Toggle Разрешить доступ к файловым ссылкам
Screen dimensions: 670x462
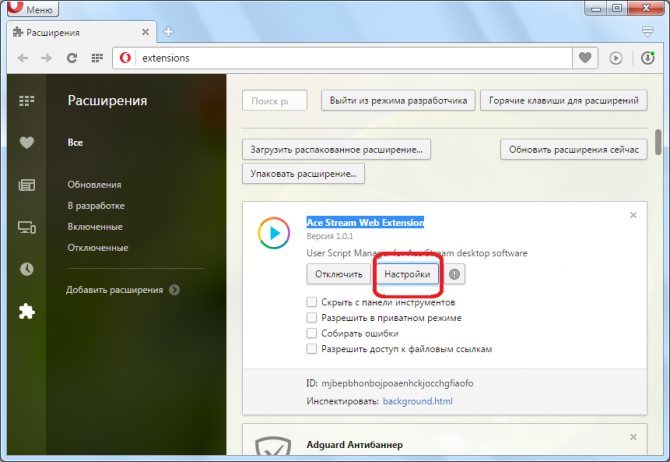point(311,349)
